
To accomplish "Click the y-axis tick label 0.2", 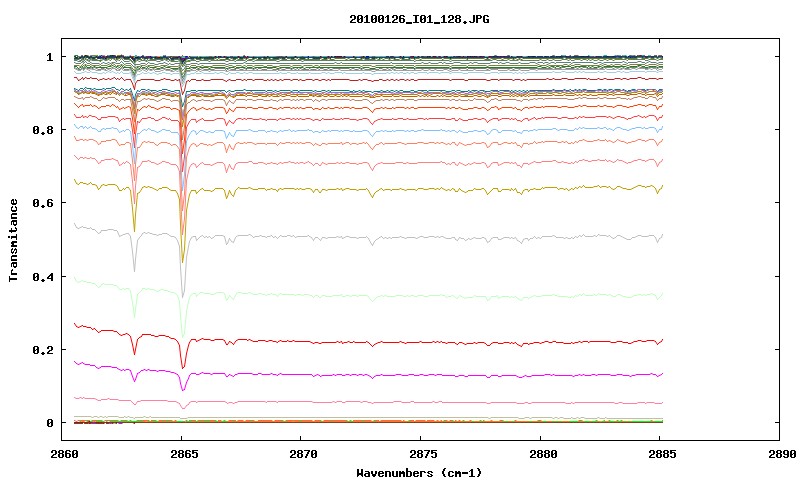I will point(43,350).
